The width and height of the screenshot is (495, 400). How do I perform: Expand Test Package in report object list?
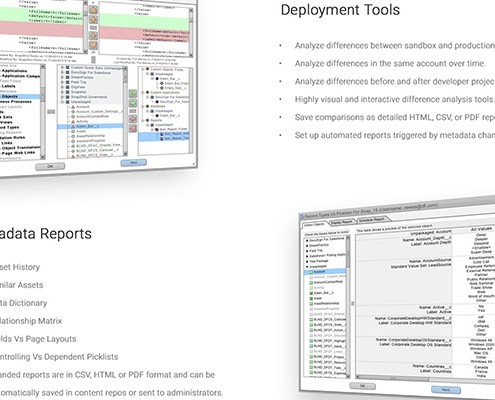tap(307, 261)
